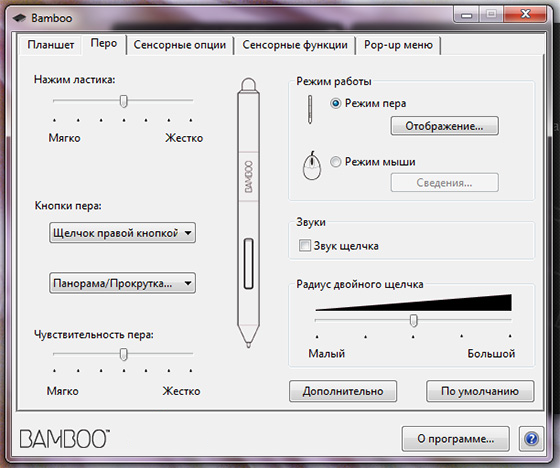The image size is (560, 468).
Task: Click the Отображение... button
Action: (444, 126)
